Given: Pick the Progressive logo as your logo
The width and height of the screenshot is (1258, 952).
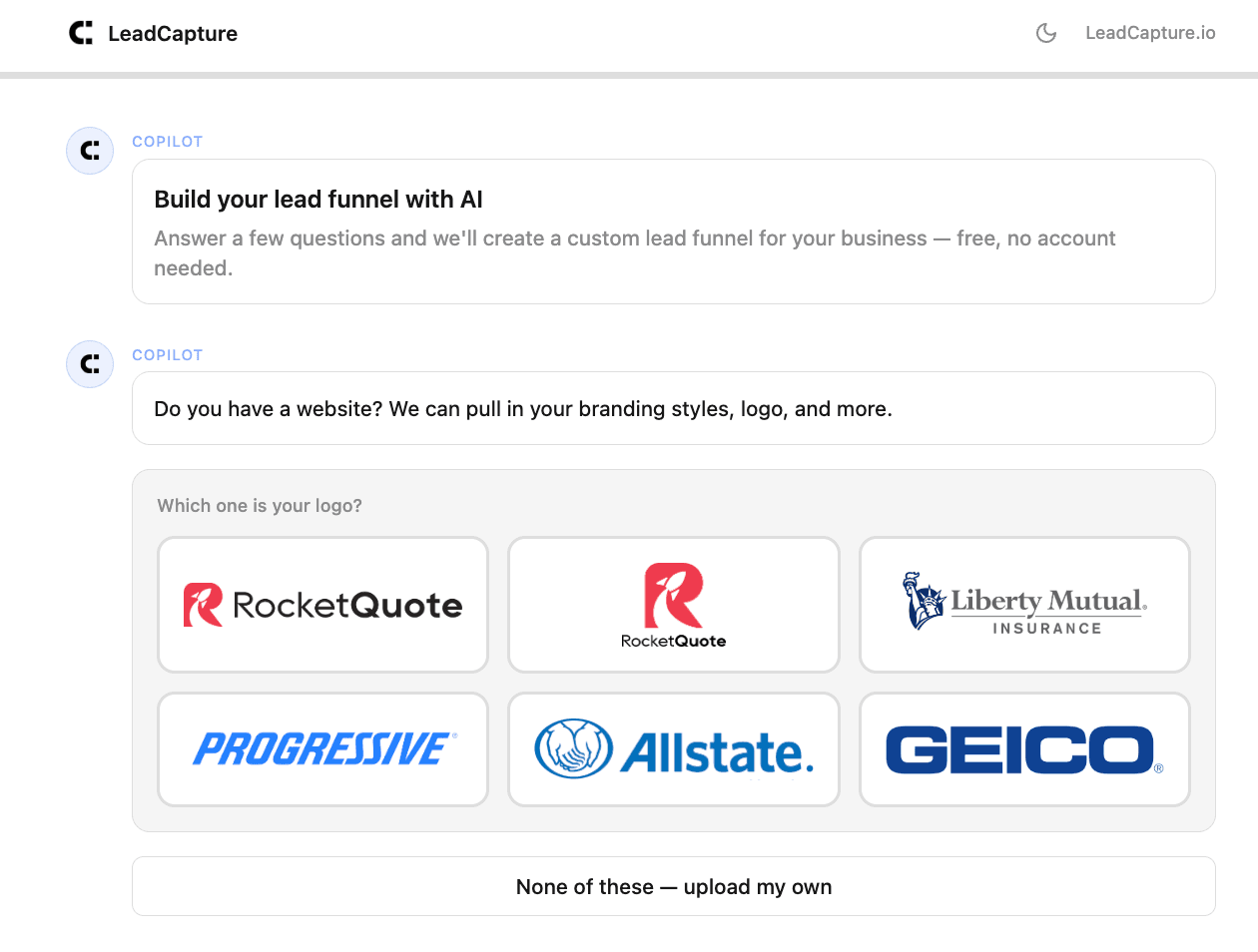Looking at the screenshot, I should tap(321, 748).
